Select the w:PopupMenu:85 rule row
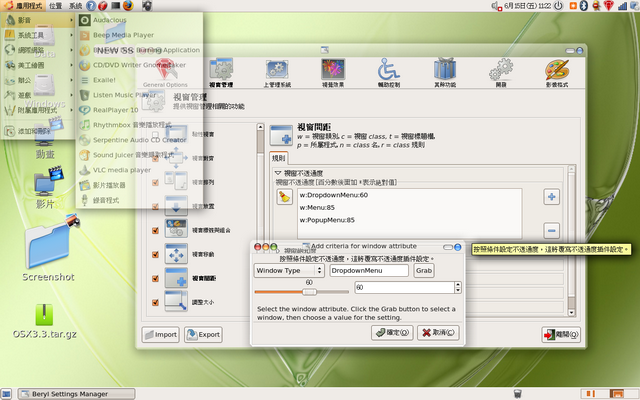This screenshot has width=640, height=400. coord(409,220)
